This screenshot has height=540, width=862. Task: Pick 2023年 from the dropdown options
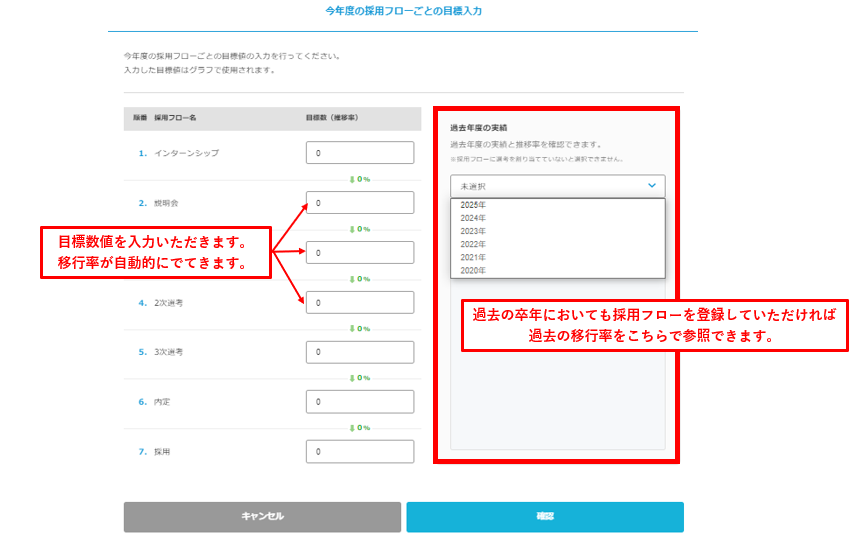pos(473,231)
